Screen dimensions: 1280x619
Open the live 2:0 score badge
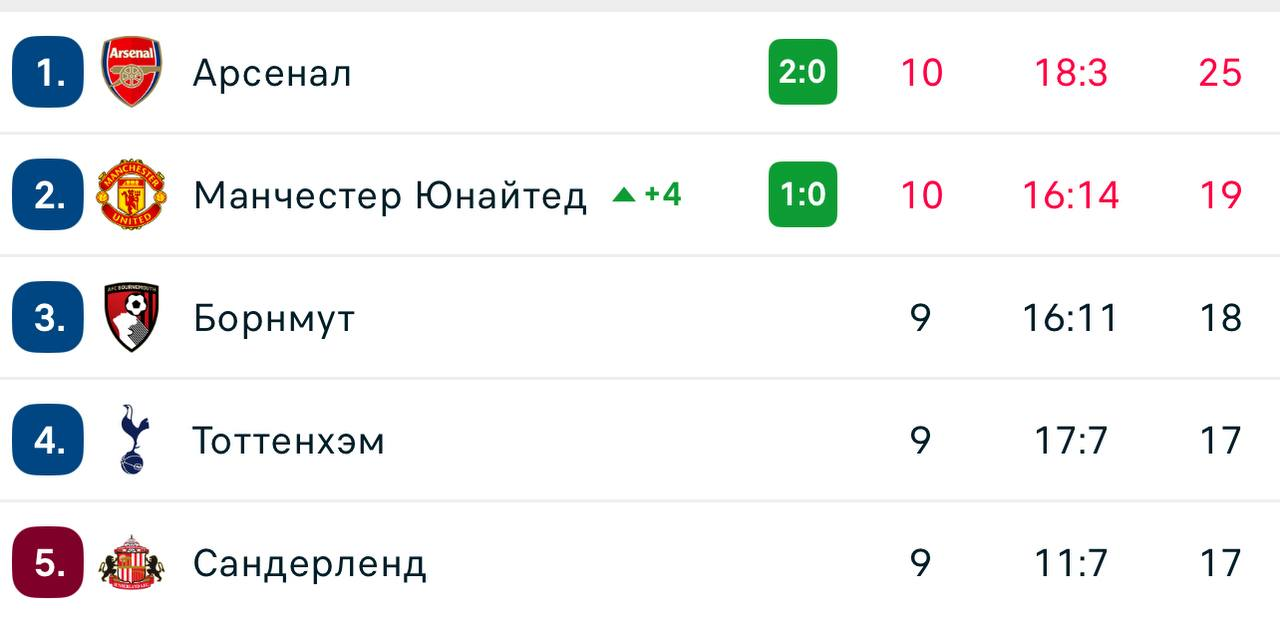(x=802, y=72)
